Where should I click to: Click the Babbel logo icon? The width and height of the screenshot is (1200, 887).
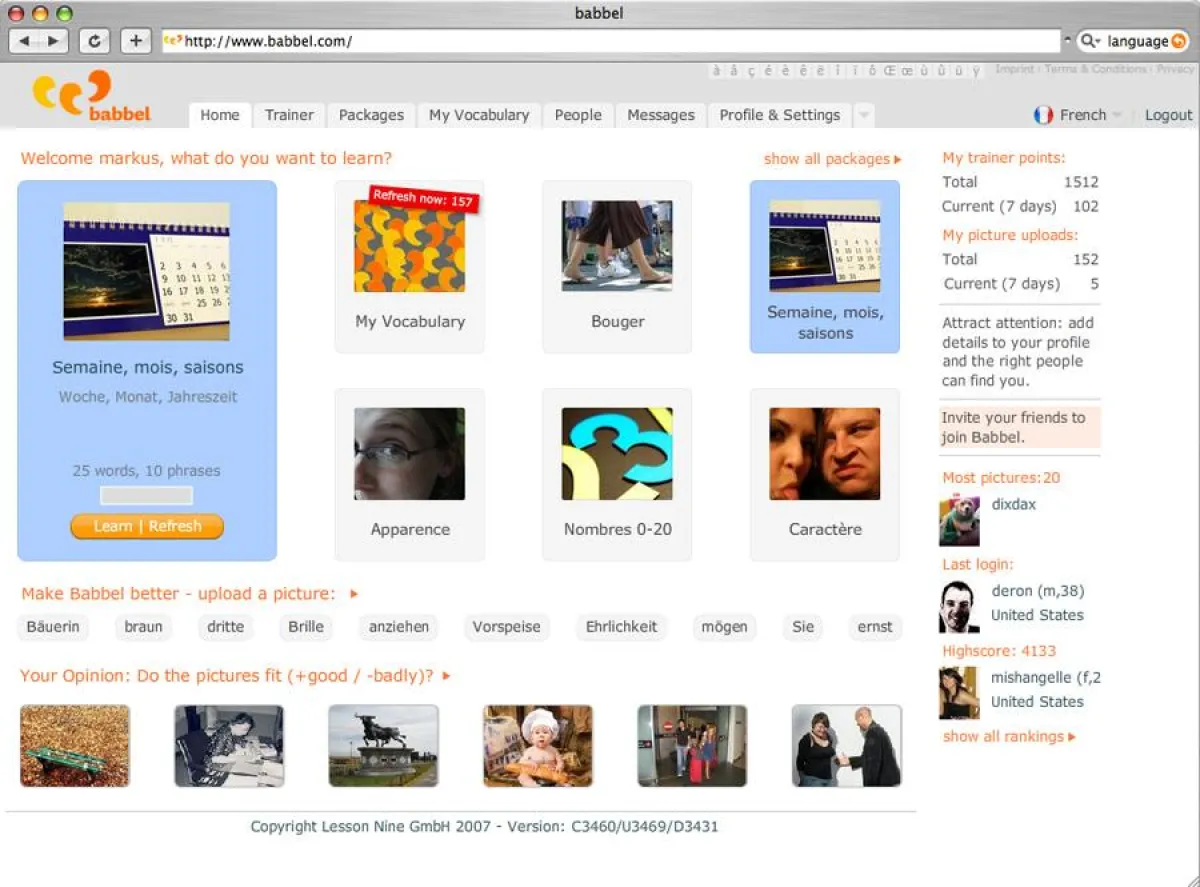click(70, 93)
